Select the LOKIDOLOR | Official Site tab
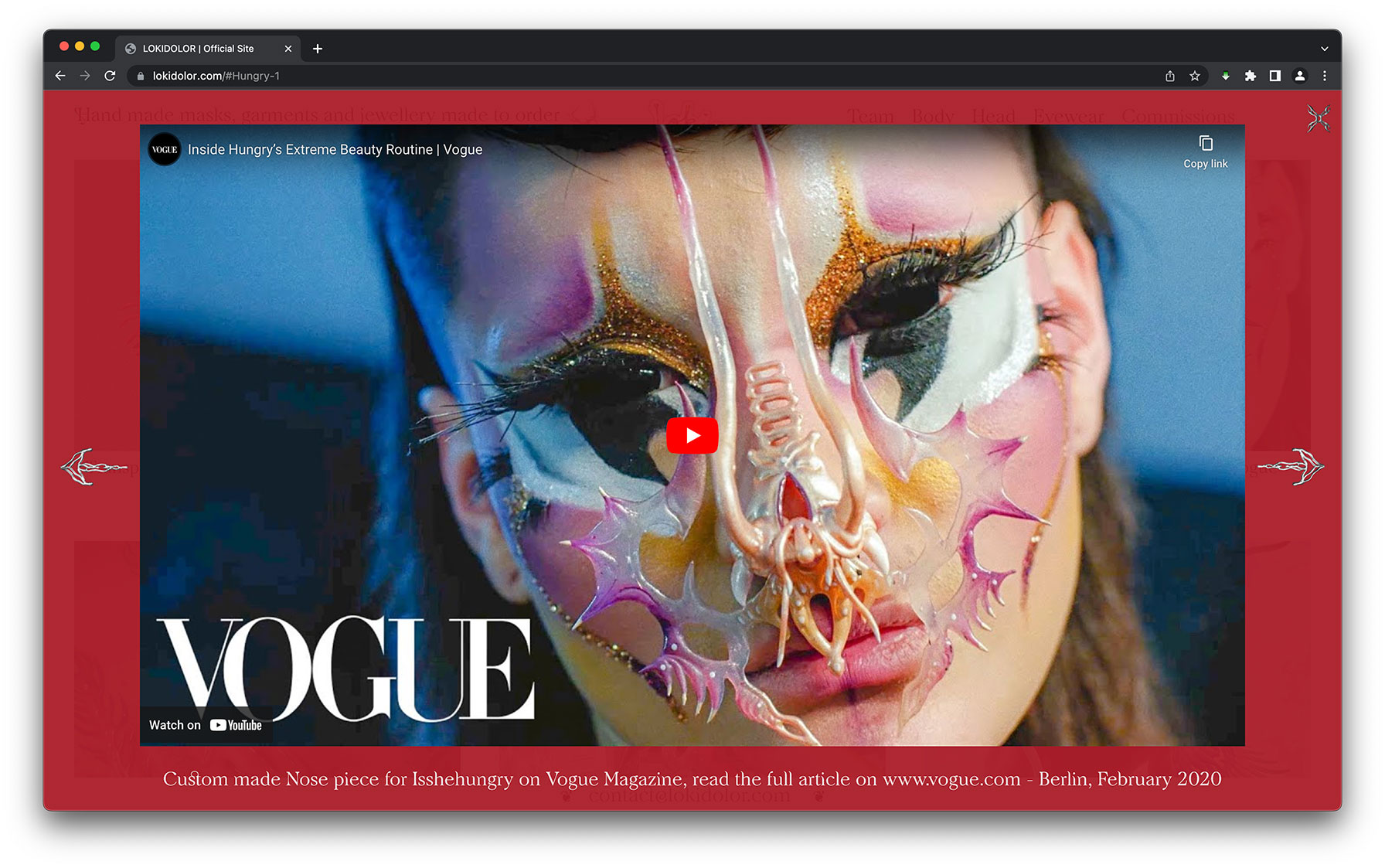This screenshot has height=868, width=1385. tap(208, 49)
